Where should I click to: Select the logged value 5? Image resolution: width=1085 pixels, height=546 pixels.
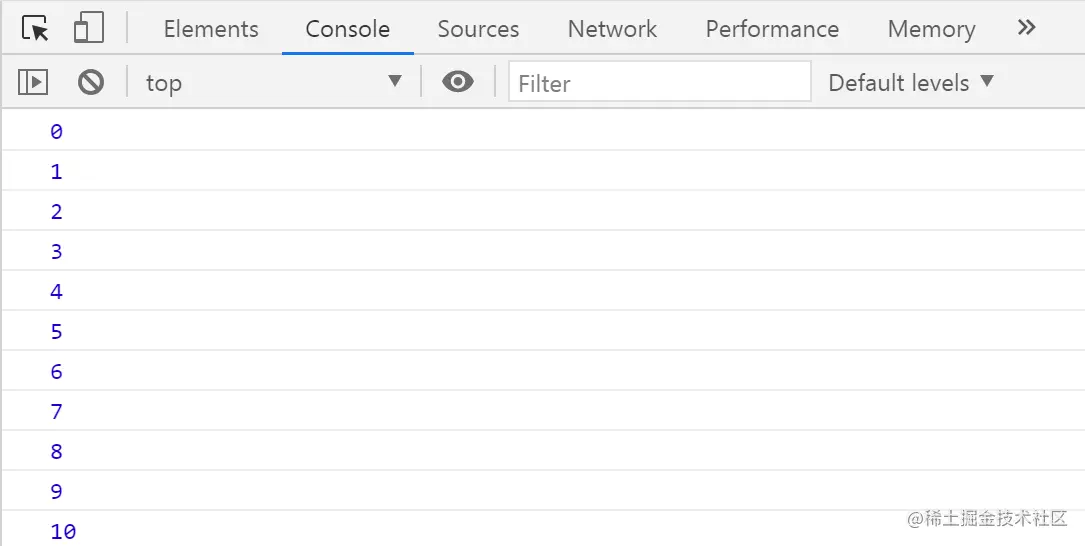tap(56, 331)
